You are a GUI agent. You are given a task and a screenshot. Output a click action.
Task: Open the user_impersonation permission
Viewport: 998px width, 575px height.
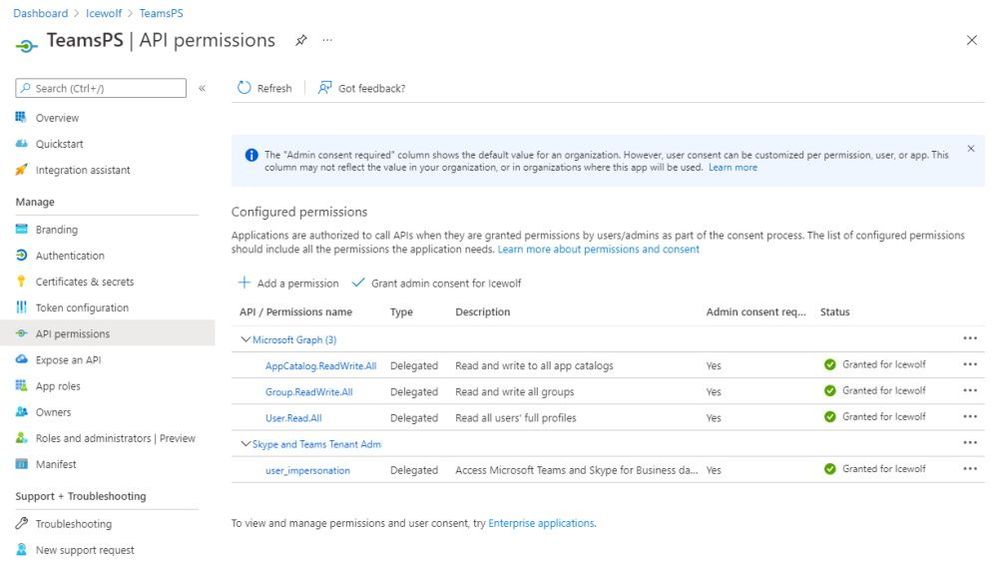[x=307, y=470]
